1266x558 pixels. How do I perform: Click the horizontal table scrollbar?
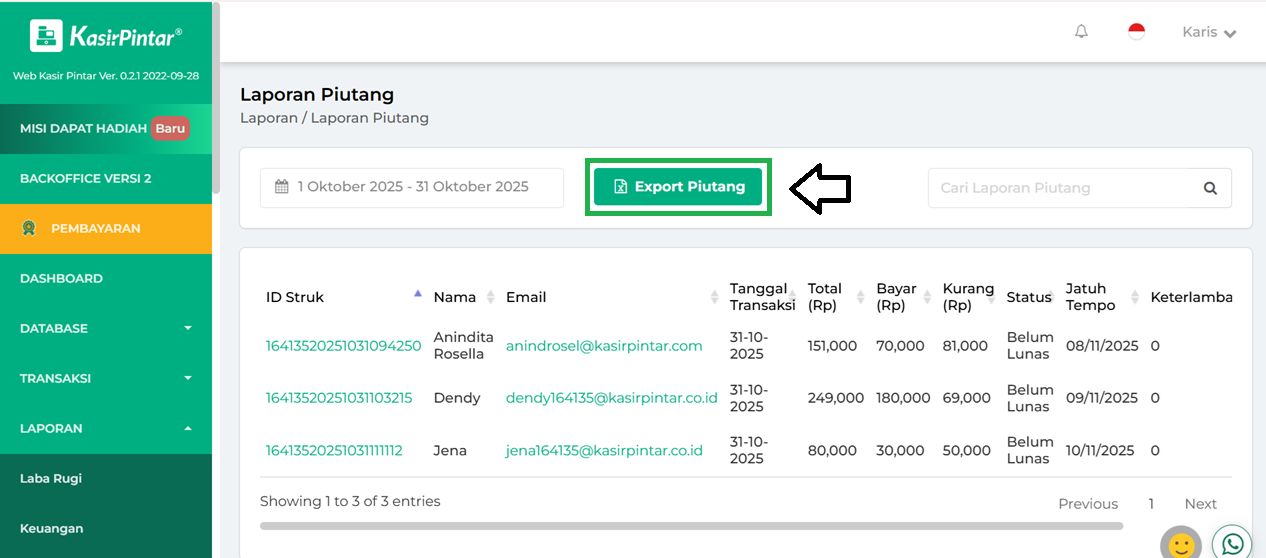(x=690, y=525)
